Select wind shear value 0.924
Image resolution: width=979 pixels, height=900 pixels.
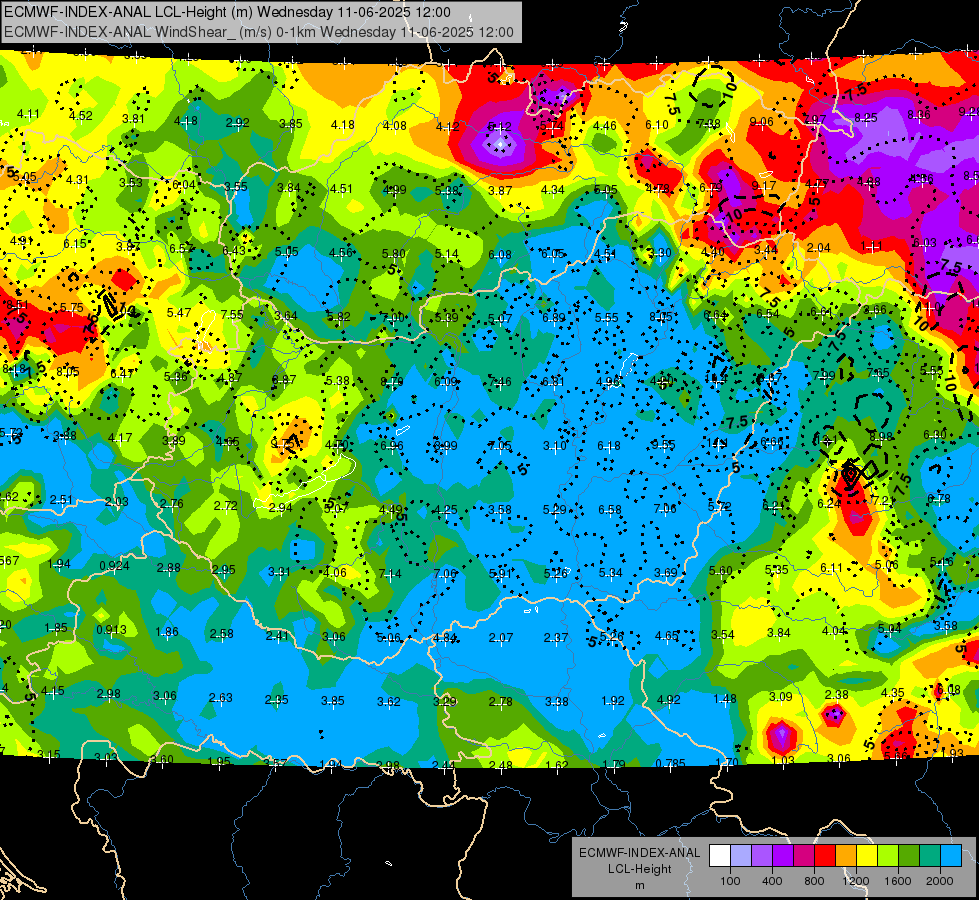114,566
